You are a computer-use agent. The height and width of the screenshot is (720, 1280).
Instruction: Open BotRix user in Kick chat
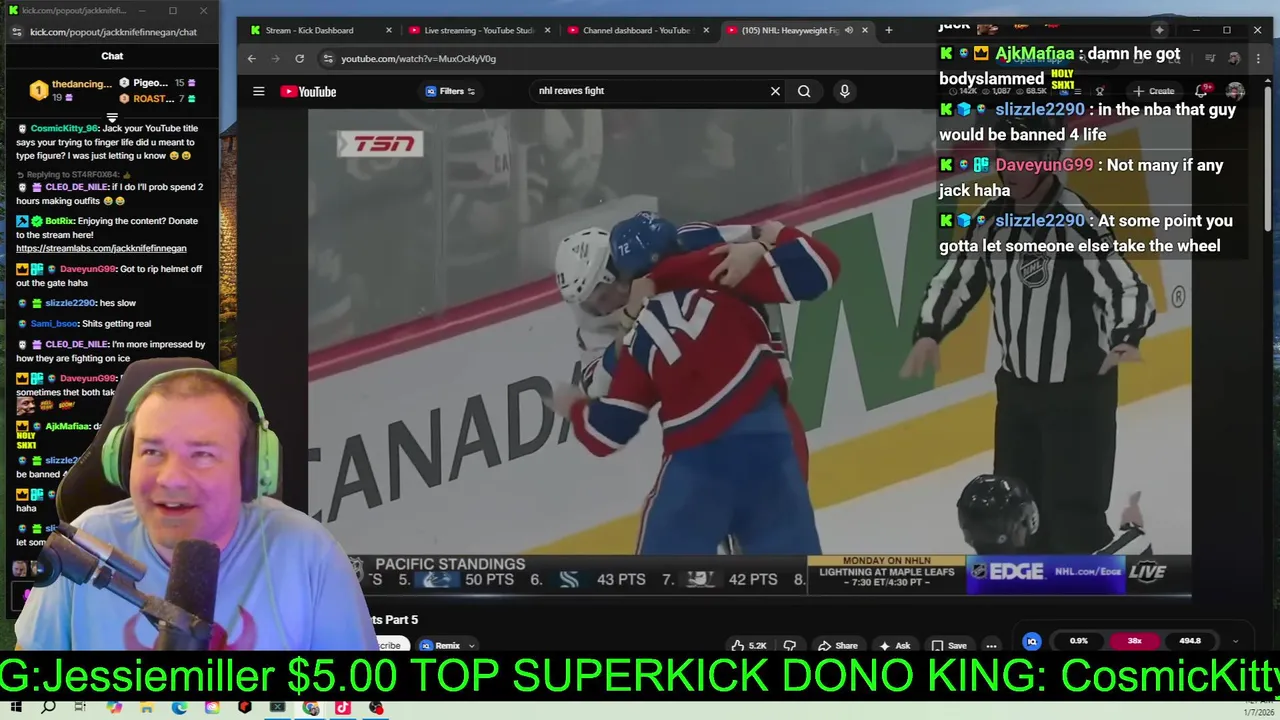tap(59, 221)
